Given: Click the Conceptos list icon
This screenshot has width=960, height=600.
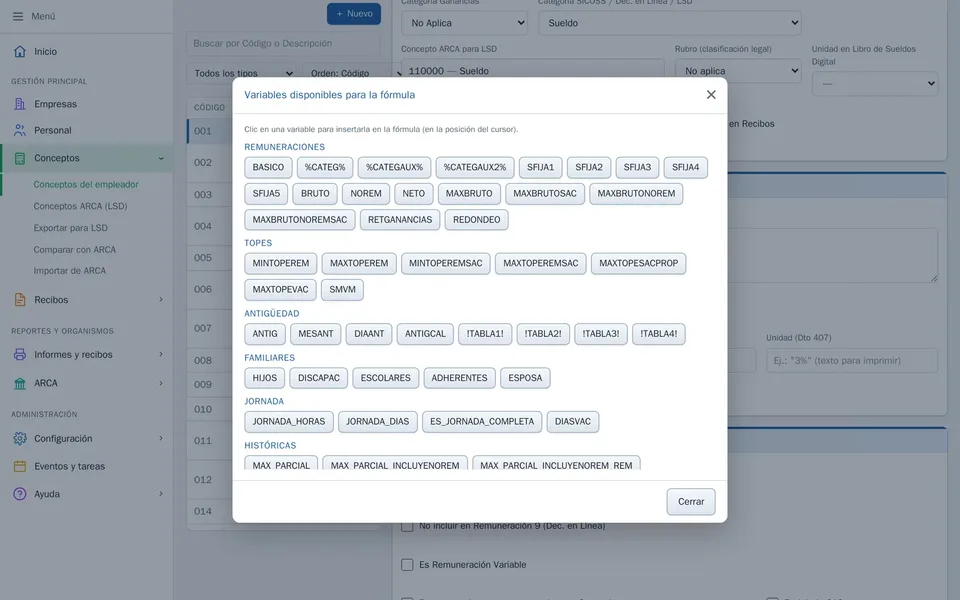Looking at the screenshot, I should coord(20,158).
